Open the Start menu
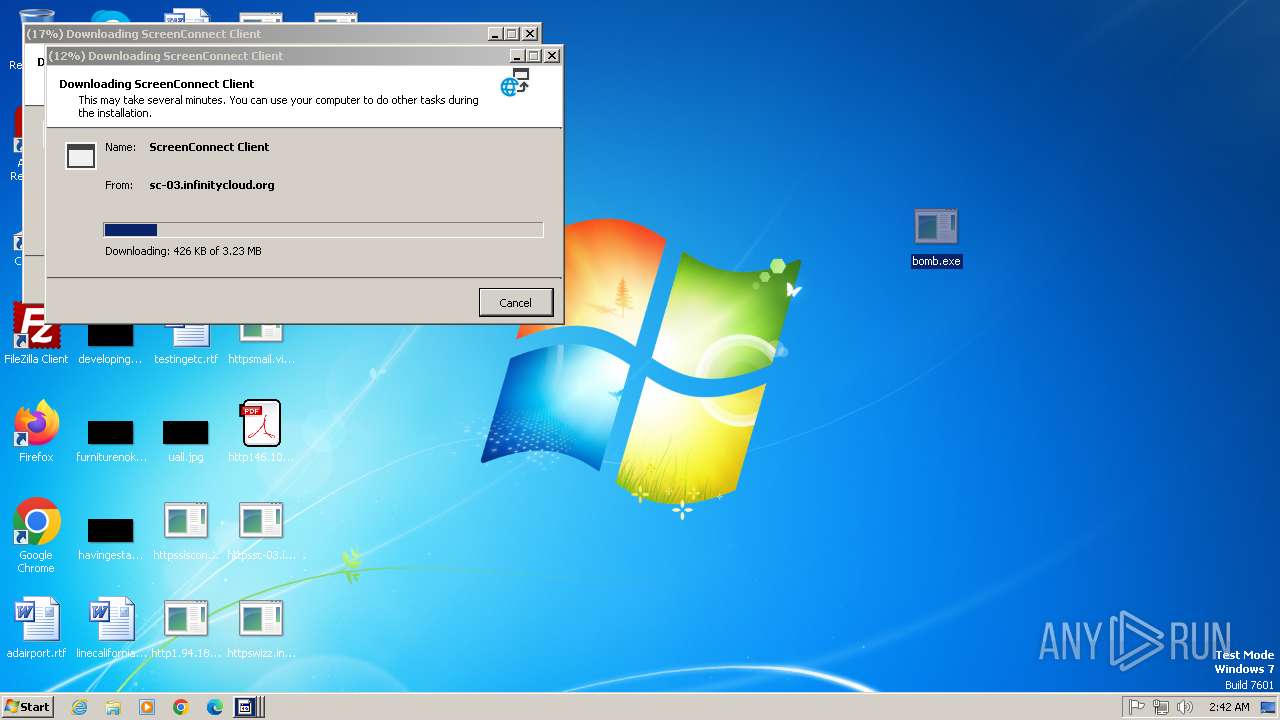 (27, 707)
